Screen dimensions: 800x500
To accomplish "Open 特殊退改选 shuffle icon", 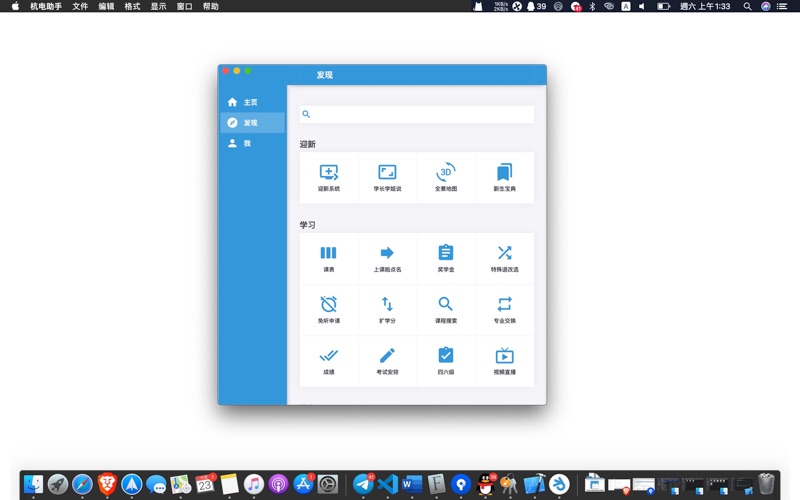I will pyautogui.click(x=504, y=253).
